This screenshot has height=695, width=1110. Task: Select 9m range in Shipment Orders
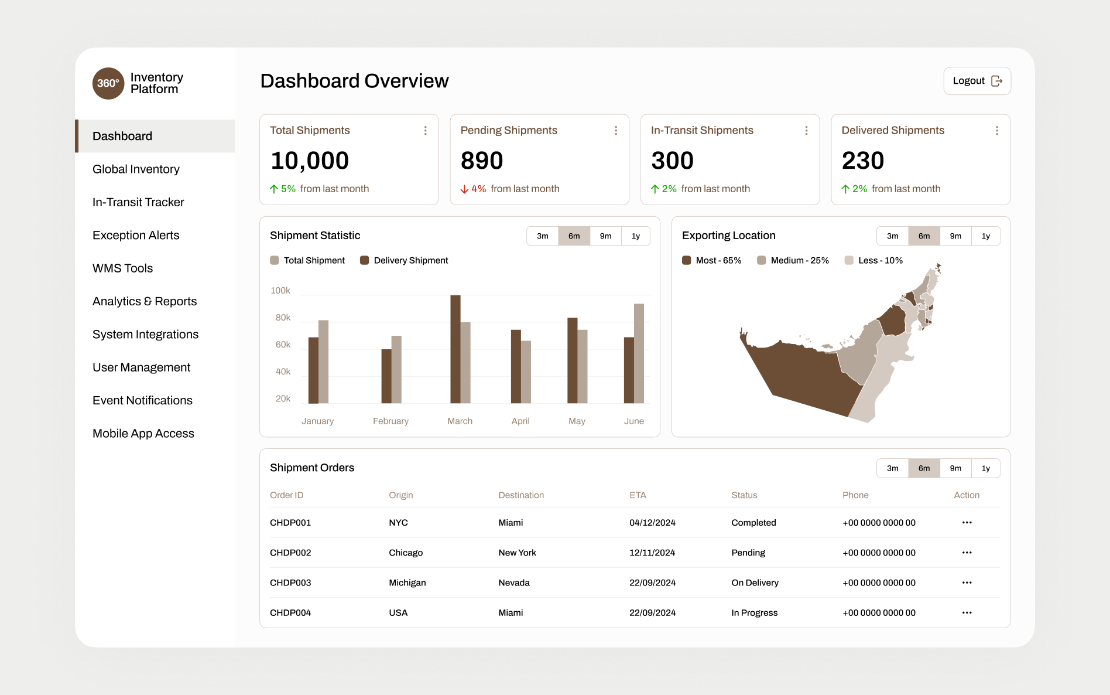[x=955, y=467]
